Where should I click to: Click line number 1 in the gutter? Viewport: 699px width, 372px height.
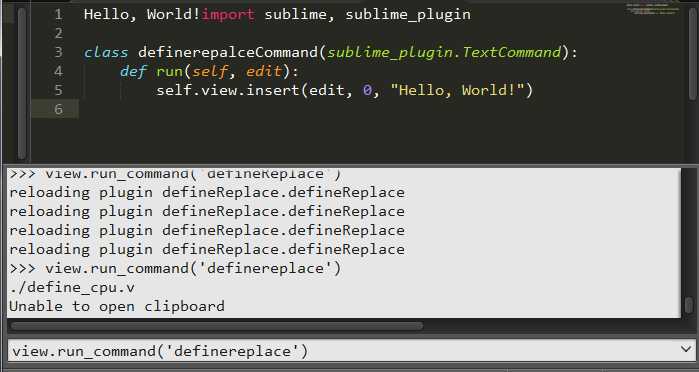click(x=59, y=14)
